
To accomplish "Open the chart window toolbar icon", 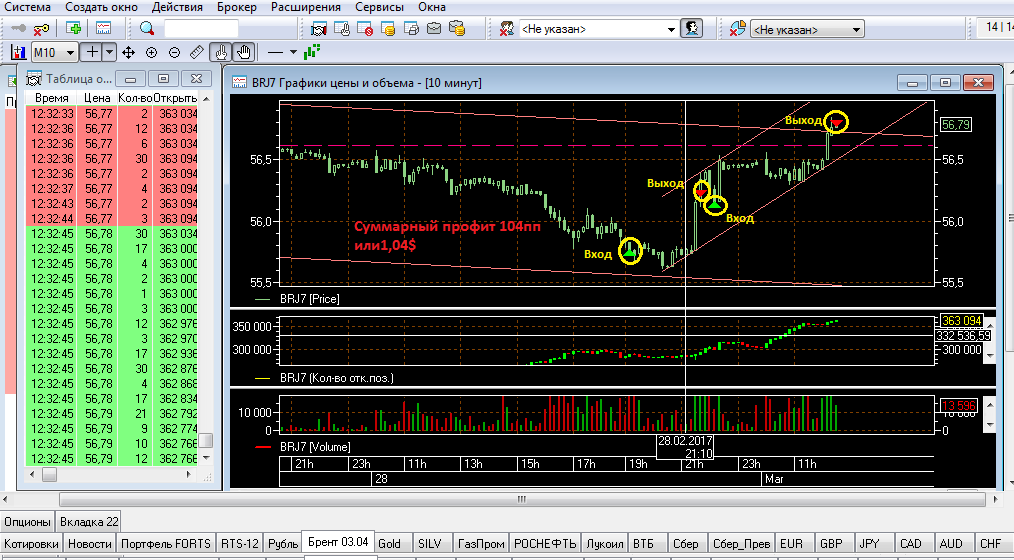I will click(103, 28).
